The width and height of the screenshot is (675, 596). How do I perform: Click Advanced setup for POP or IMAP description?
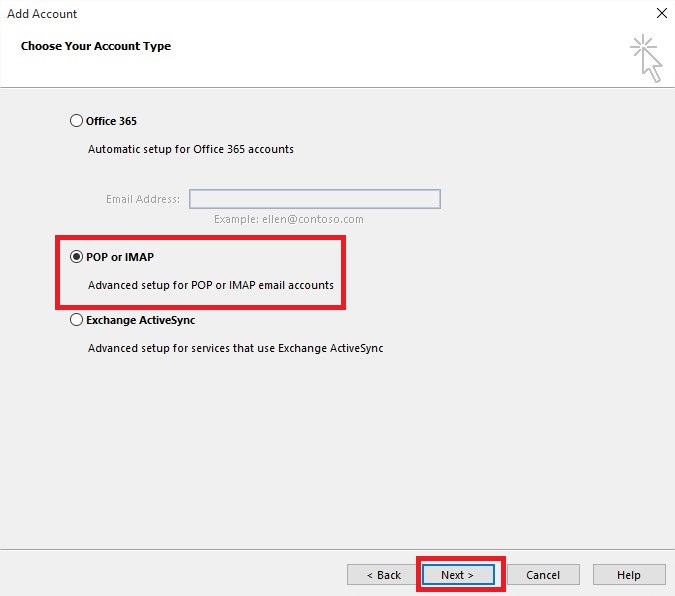pos(211,285)
